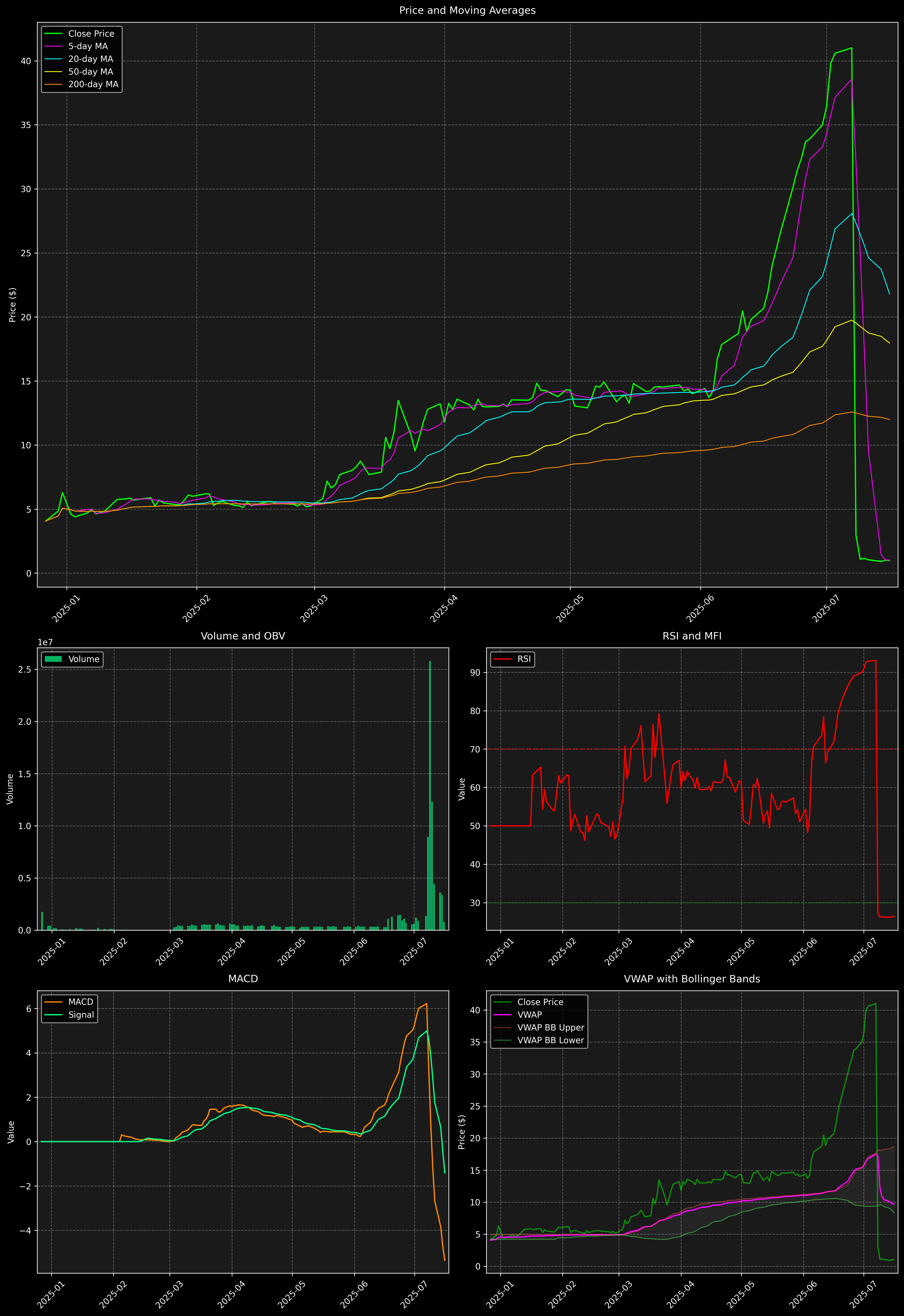The height and width of the screenshot is (1316, 904).
Task: Click the 'Price ($)' axis label of top chart
Action: click(13, 305)
